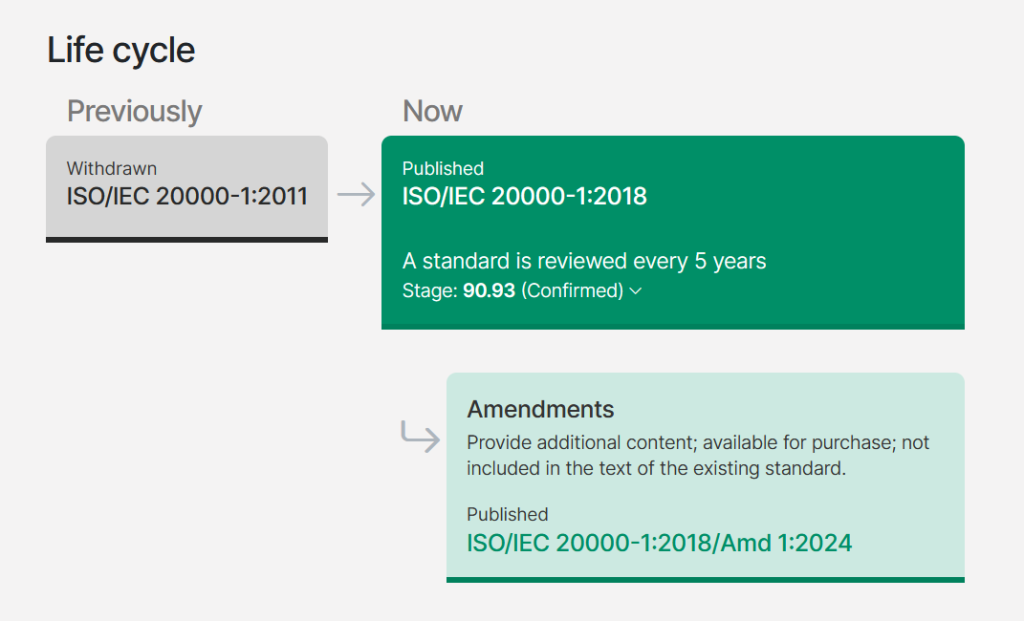Viewport: 1024px width, 621px height.
Task: Click the Amendments heading
Action: [x=540, y=409]
